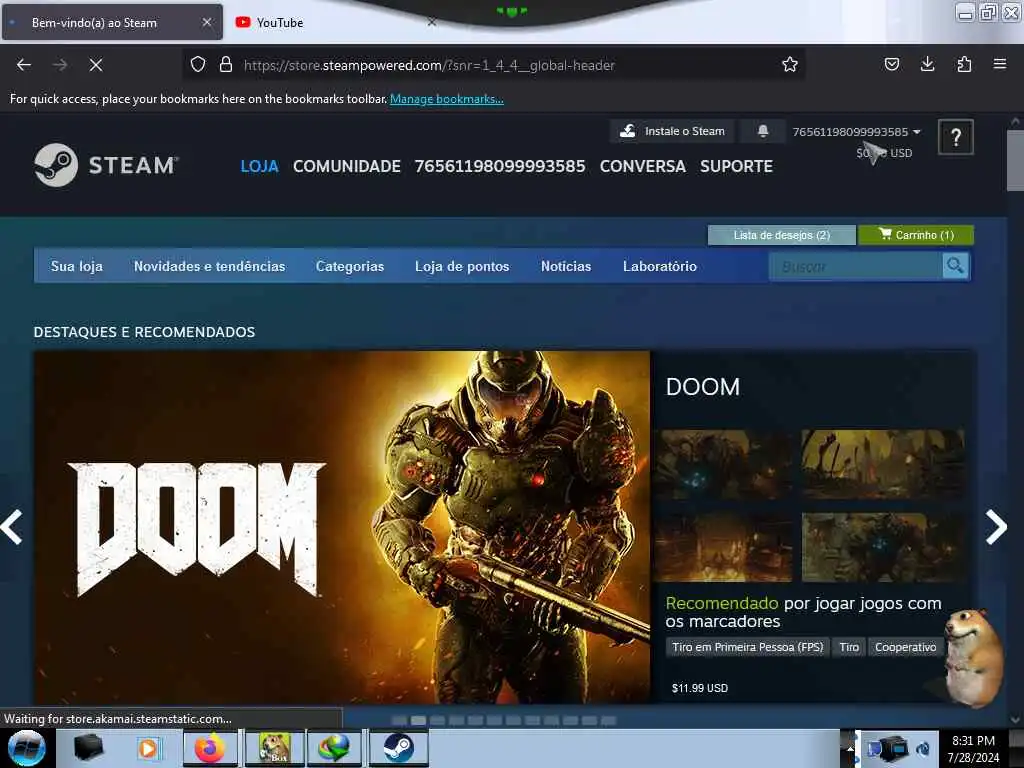1024x768 pixels.
Task: Open the Firefox hamburger menu
Action: point(1000,64)
